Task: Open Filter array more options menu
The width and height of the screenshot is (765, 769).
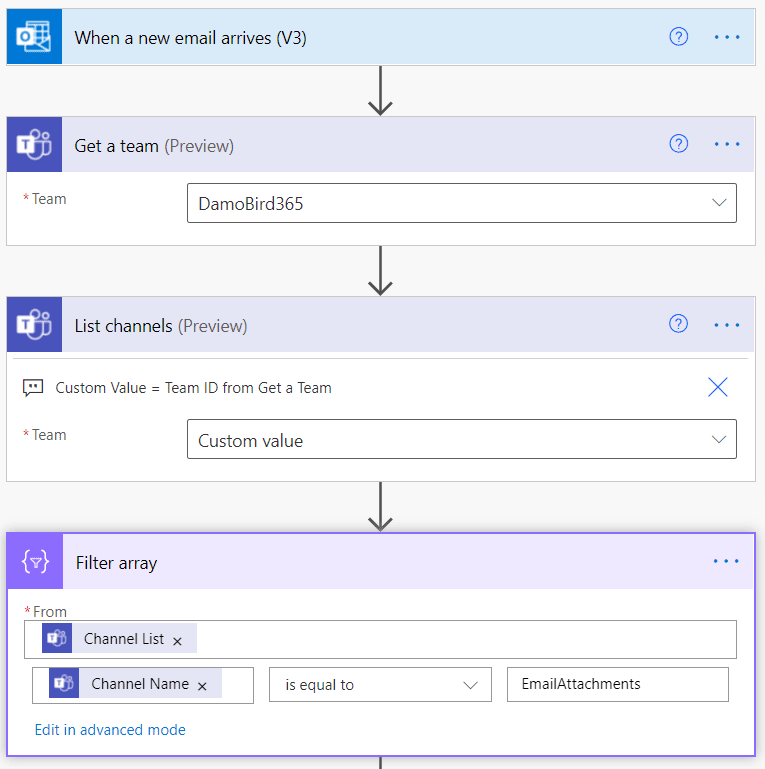Action: (727, 562)
